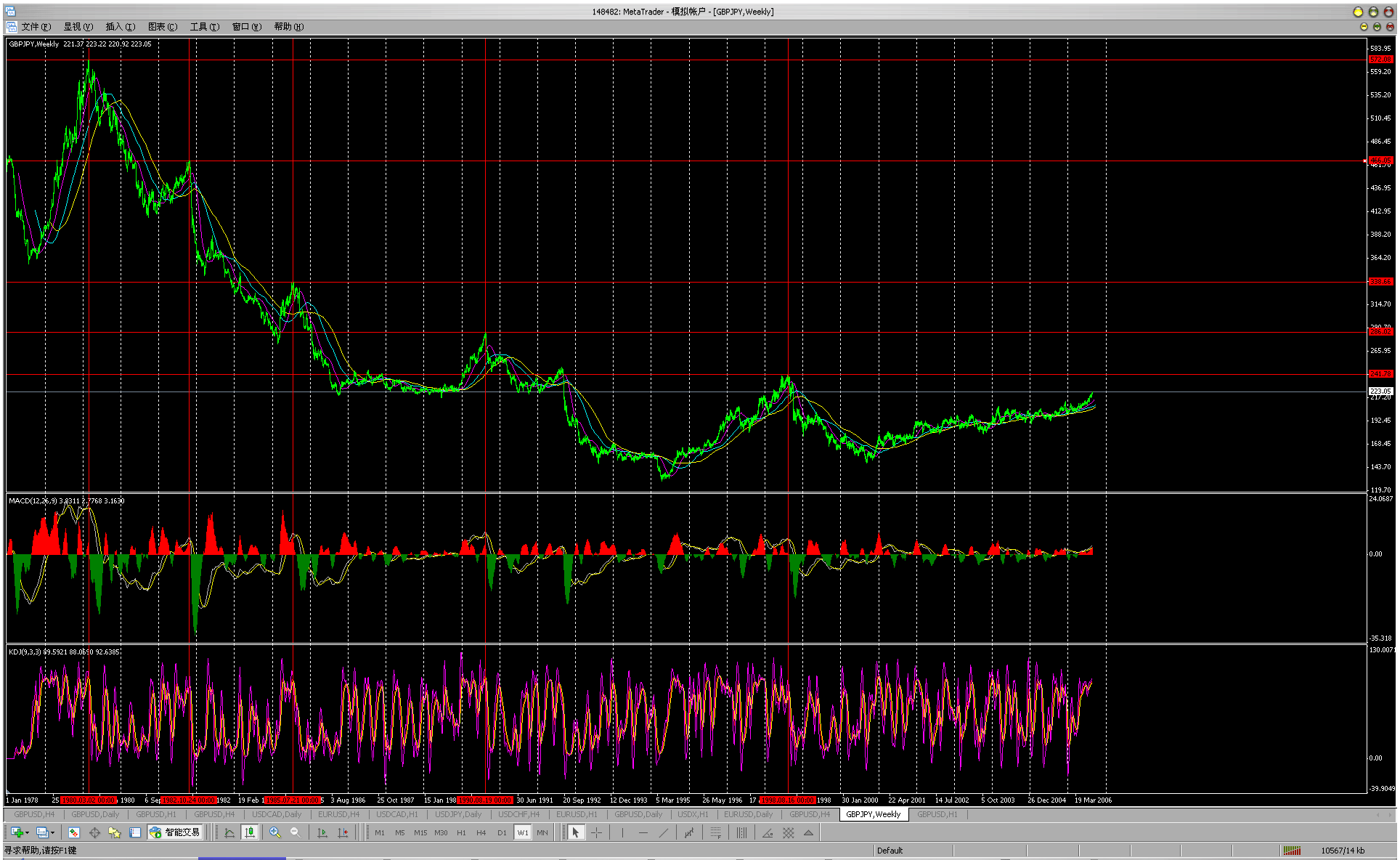This screenshot has width=1400, height=860.
Task: Expand the profiles dropdown arrow
Action: click(53, 833)
